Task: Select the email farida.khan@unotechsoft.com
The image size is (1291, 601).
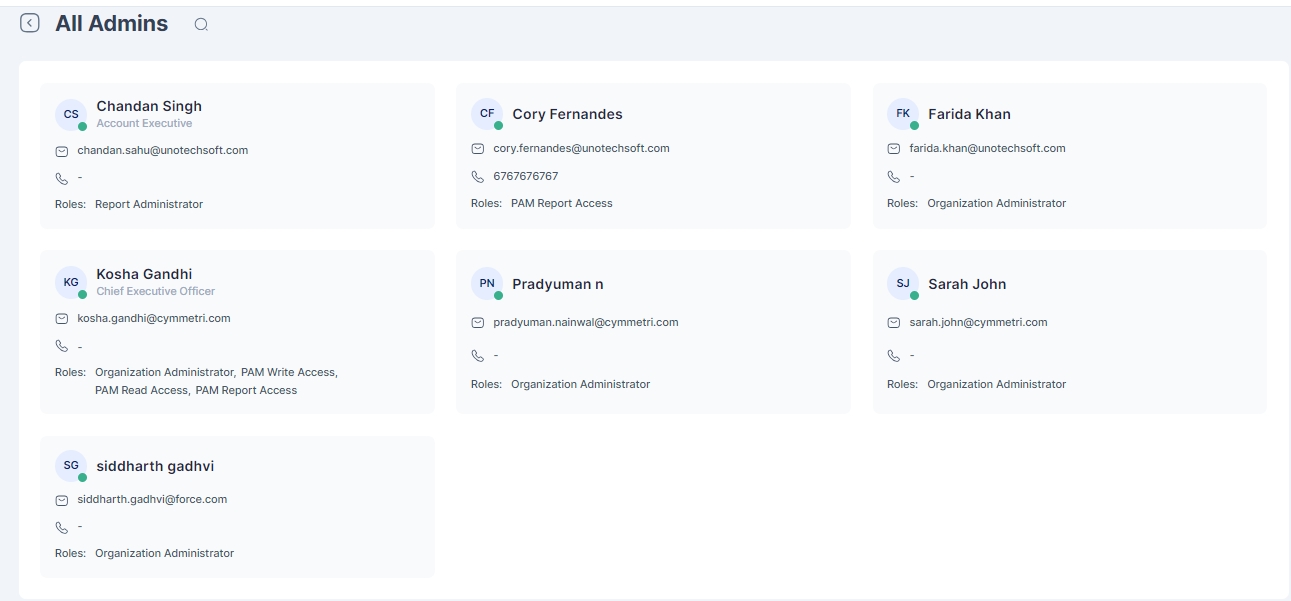Action: [987, 148]
